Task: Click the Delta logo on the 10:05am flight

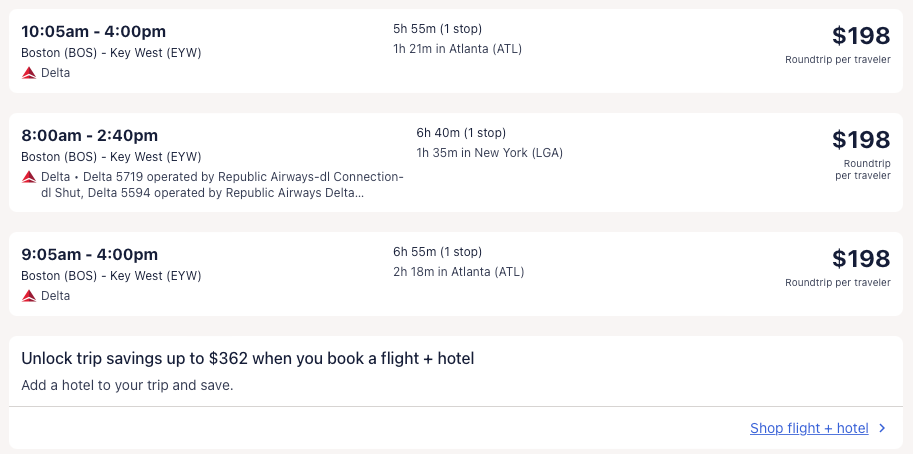Action: 29,73
